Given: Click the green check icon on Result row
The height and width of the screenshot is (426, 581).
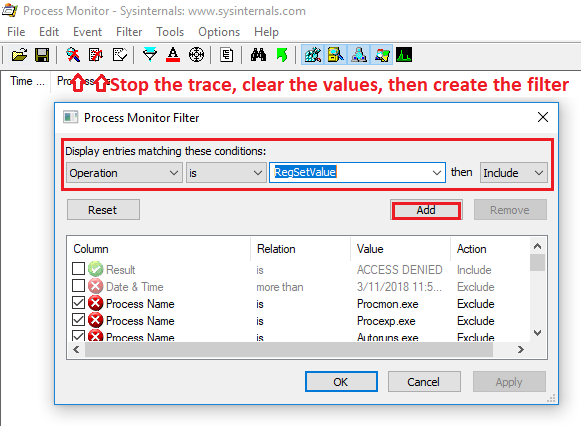Looking at the screenshot, I should point(96,269).
